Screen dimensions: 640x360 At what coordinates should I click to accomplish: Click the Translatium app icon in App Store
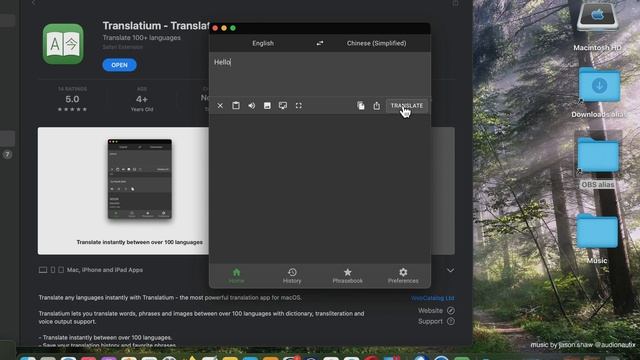[63, 44]
